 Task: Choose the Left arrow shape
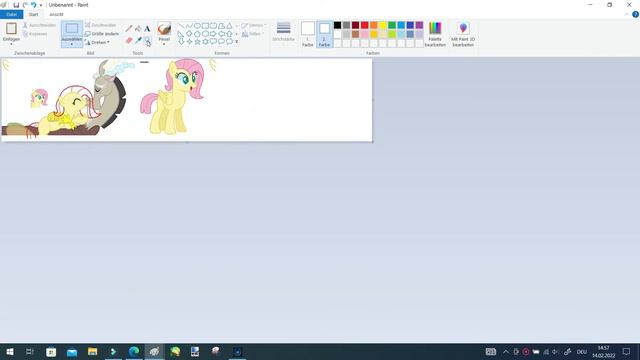coord(221,33)
